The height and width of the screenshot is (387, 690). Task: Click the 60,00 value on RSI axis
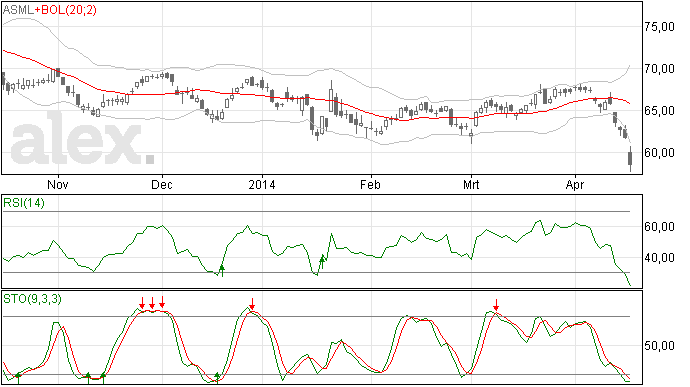tap(659, 227)
